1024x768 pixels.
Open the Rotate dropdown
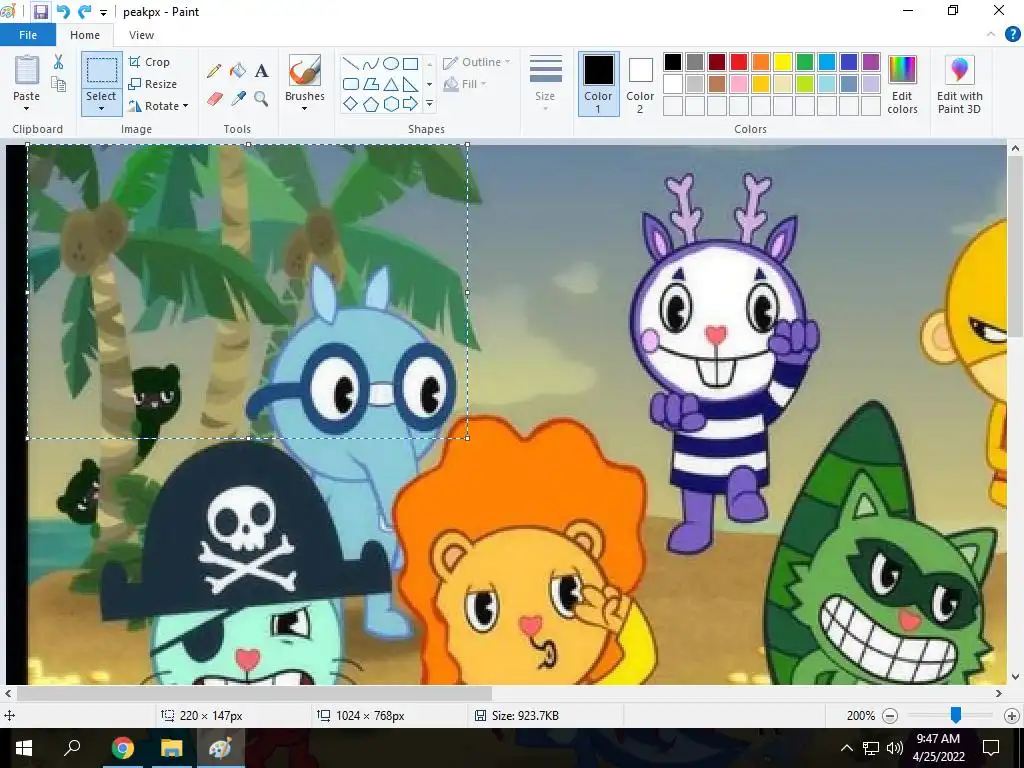click(x=159, y=106)
